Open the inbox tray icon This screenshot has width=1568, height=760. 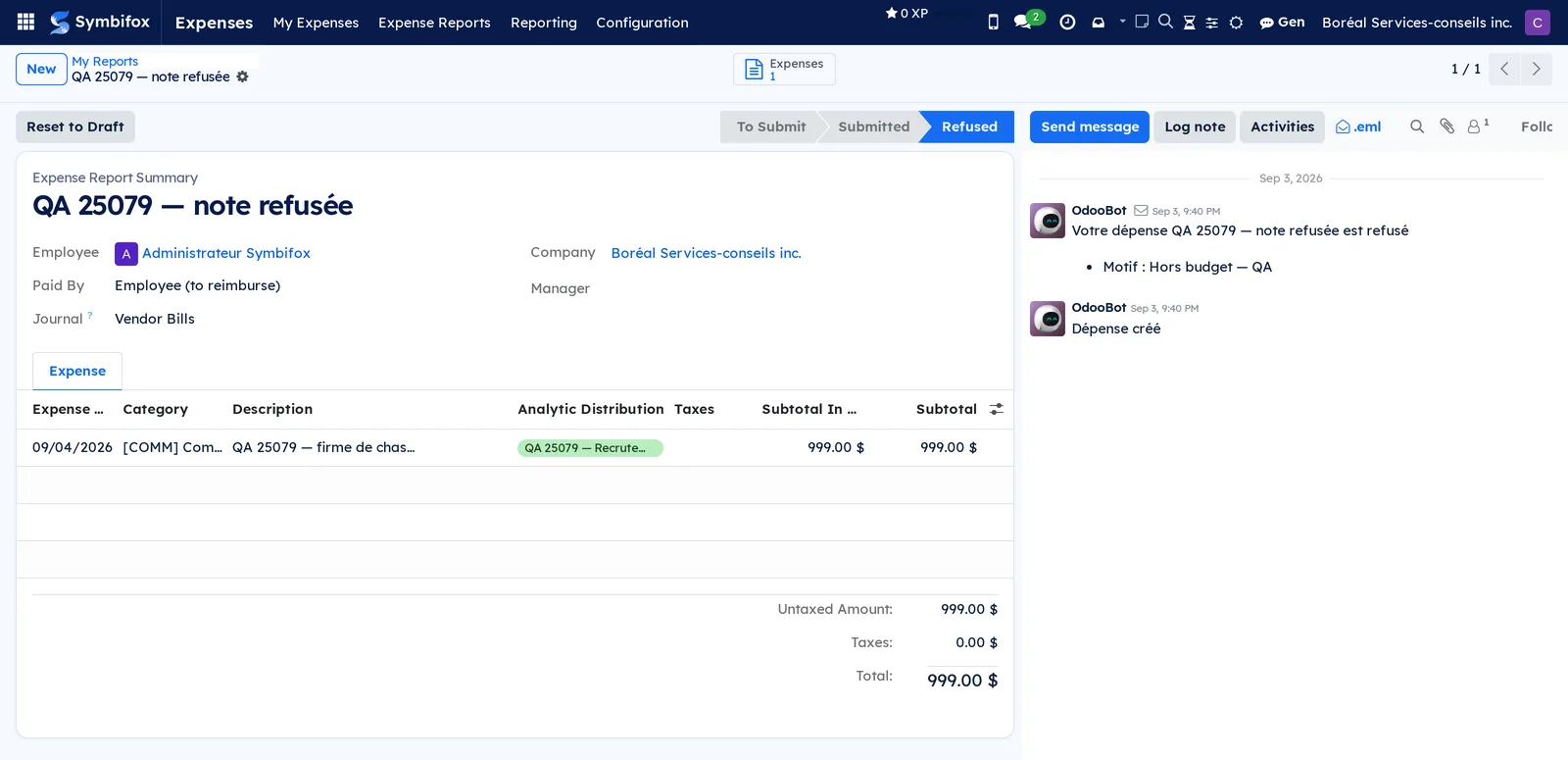pos(1098,22)
